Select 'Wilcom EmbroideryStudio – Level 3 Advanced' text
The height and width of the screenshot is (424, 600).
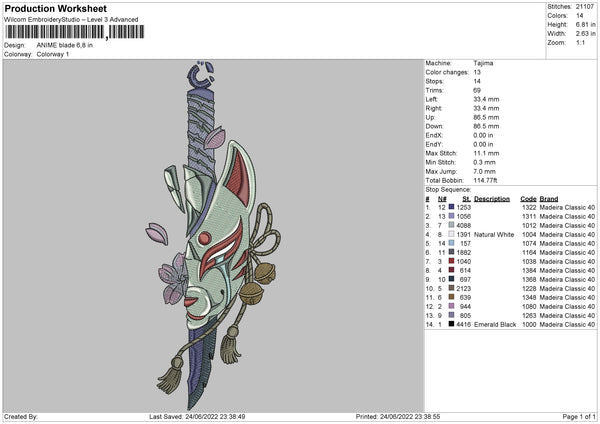(71, 20)
